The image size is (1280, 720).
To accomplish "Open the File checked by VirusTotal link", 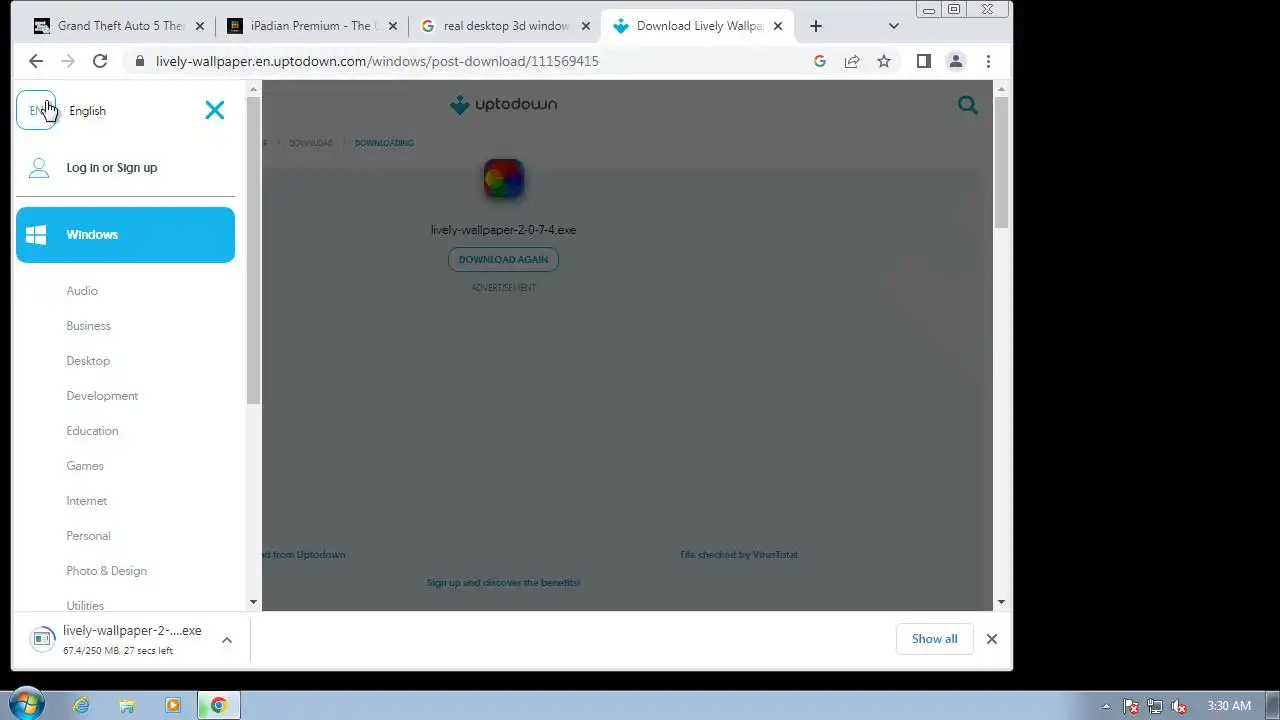I will pos(739,555).
